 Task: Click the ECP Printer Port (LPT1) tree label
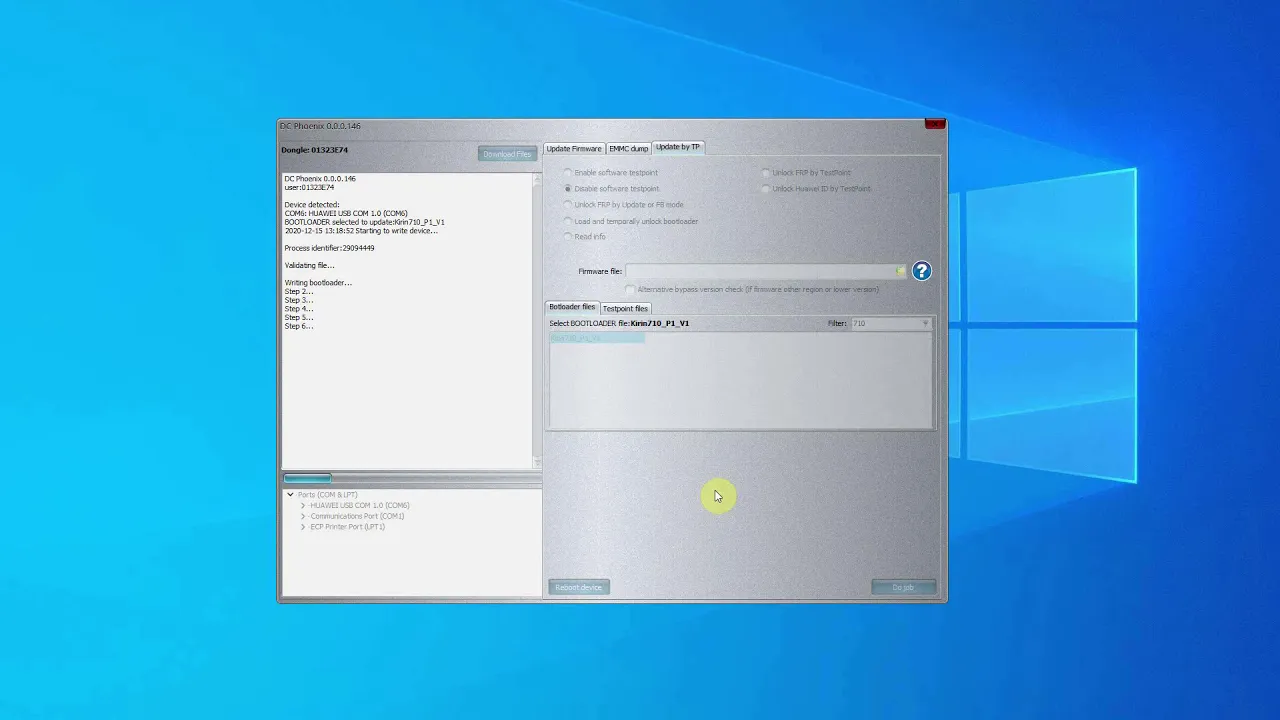coord(347,527)
